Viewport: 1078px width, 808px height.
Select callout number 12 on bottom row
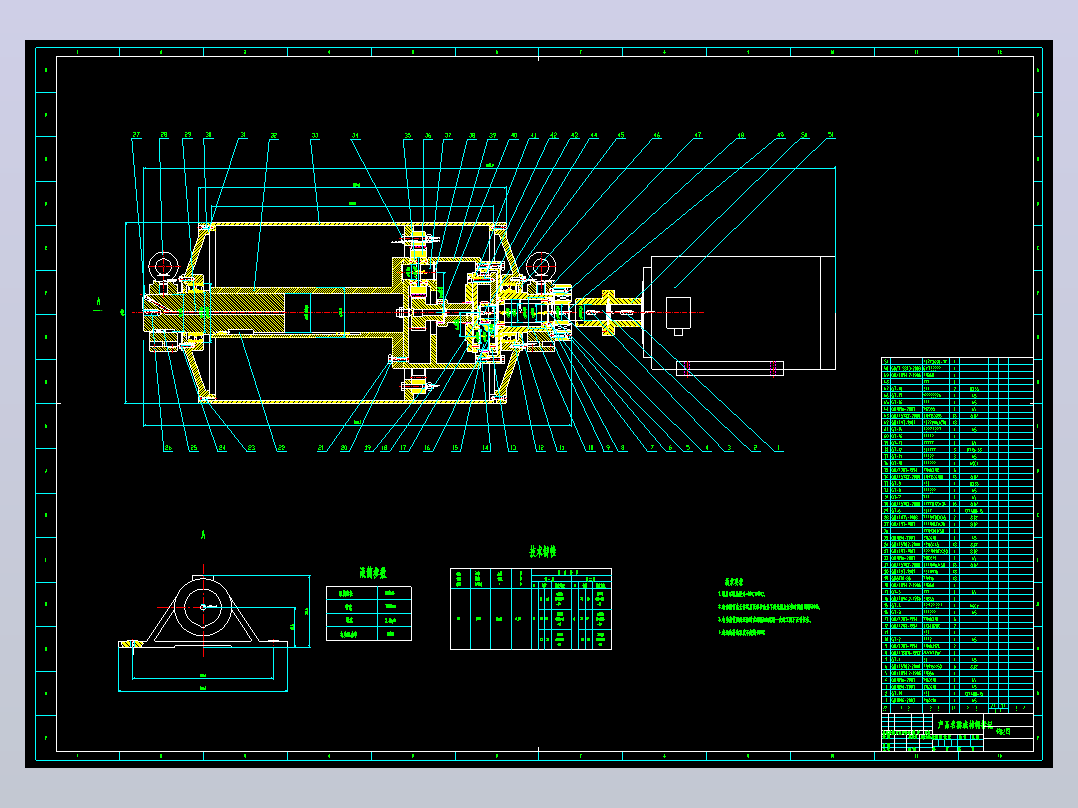click(540, 448)
